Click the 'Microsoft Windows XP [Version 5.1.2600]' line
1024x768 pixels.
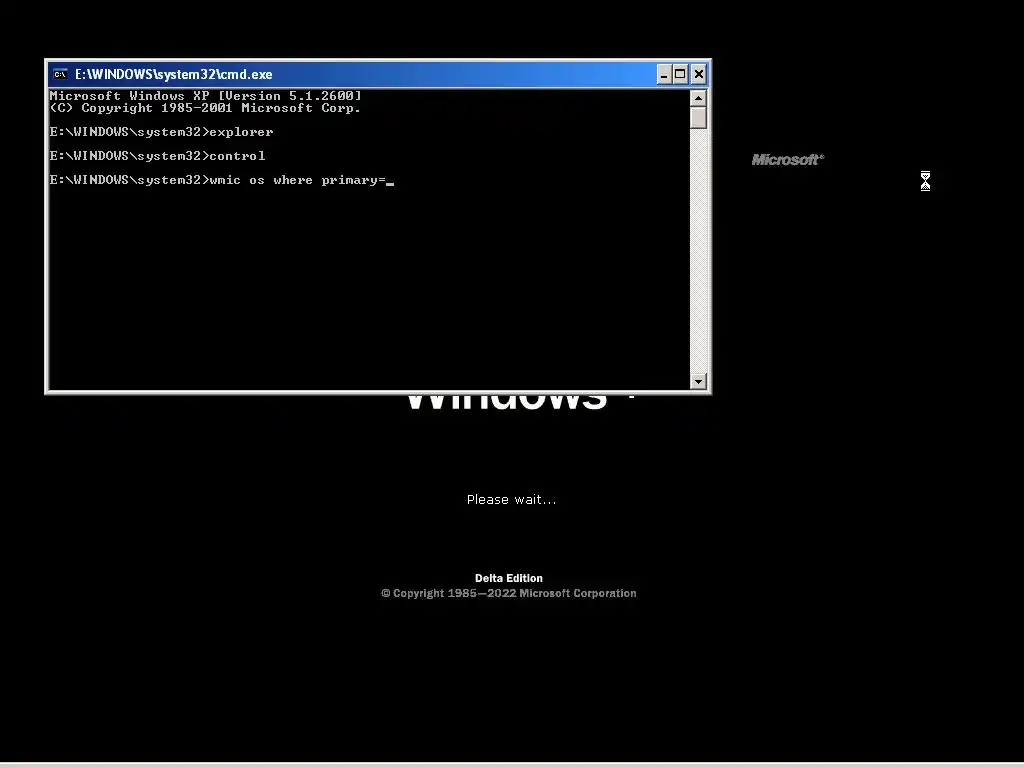point(205,96)
